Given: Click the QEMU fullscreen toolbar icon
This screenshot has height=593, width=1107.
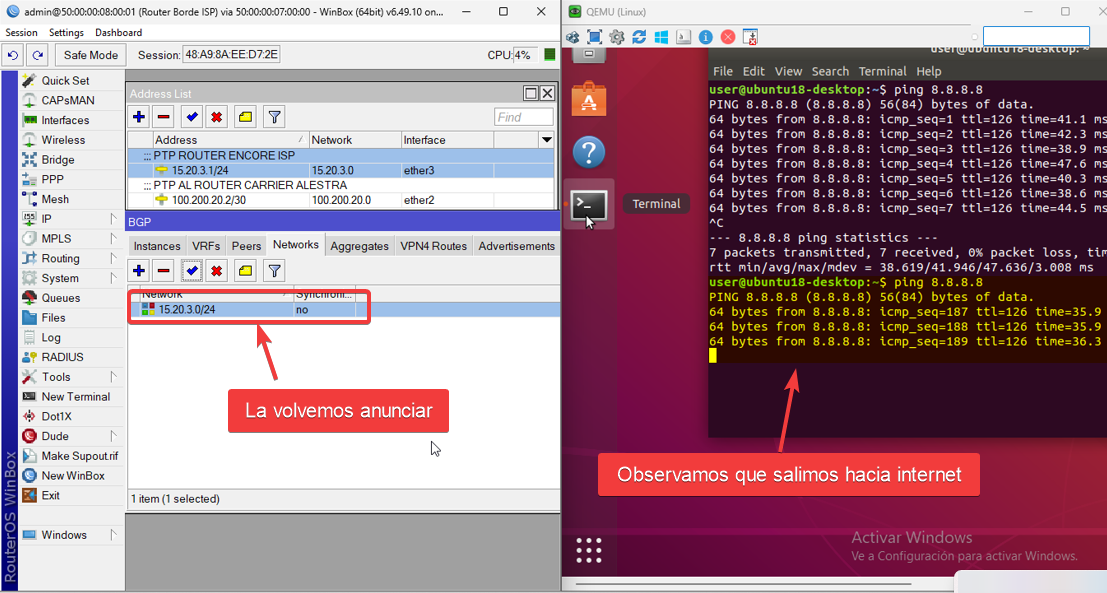Looking at the screenshot, I should [594, 37].
